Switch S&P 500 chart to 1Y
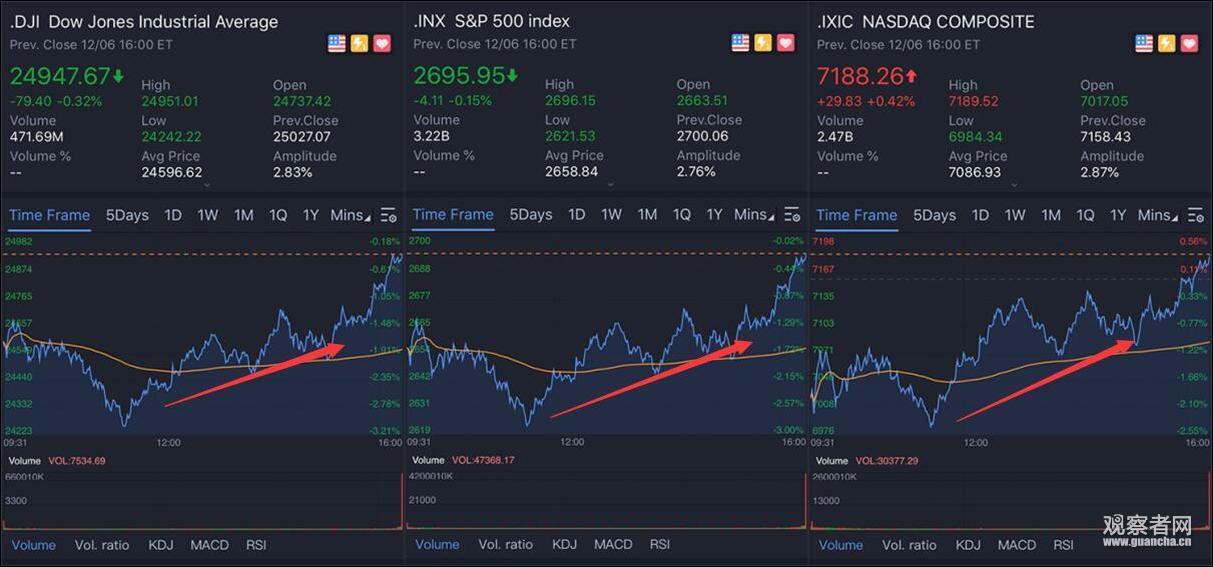 pyautogui.click(x=715, y=214)
